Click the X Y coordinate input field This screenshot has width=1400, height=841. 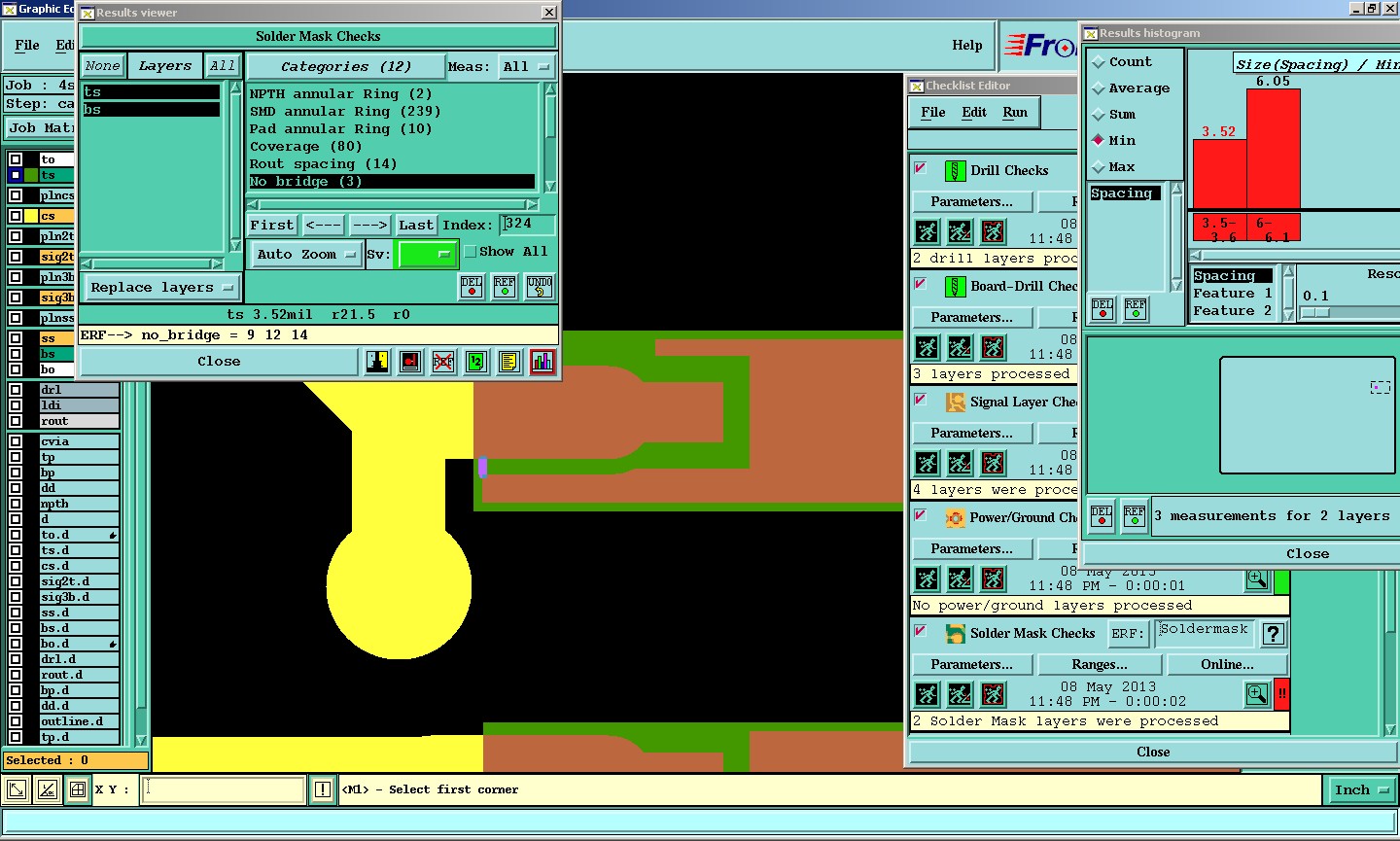(224, 789)
